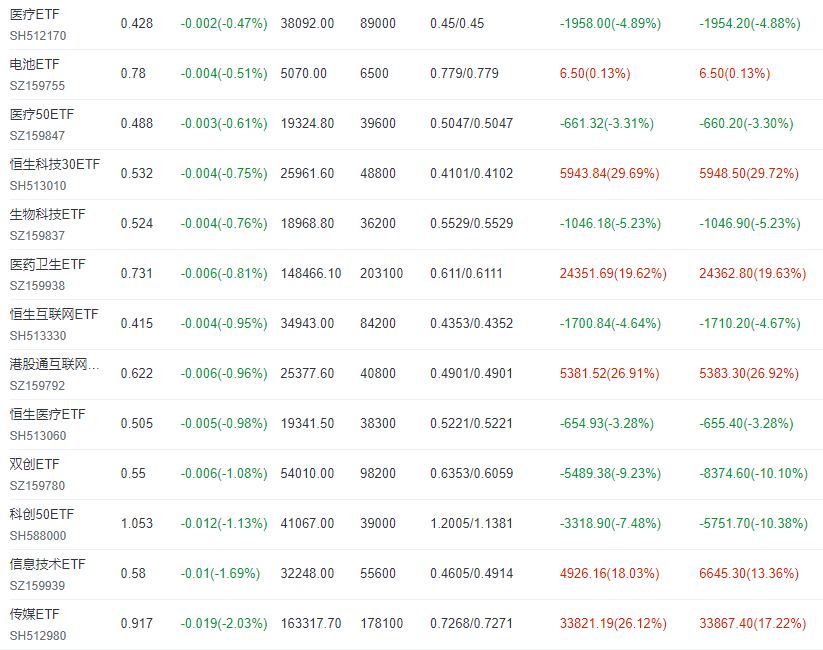Select code SZ159837
The height and width of the screenshot is (650, 823).
(37, 236)
